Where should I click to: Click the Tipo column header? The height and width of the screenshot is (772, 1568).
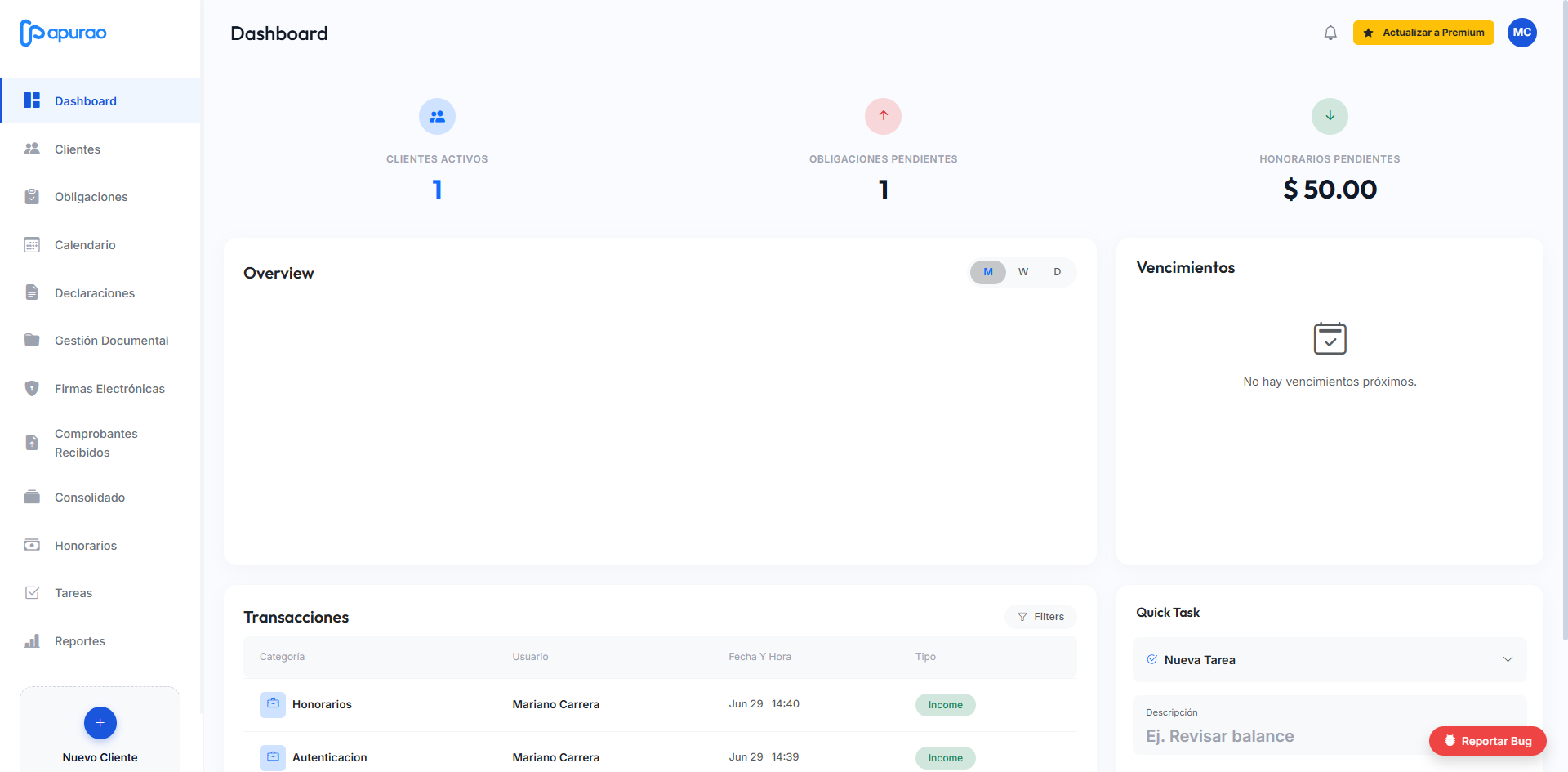[925, 657]
